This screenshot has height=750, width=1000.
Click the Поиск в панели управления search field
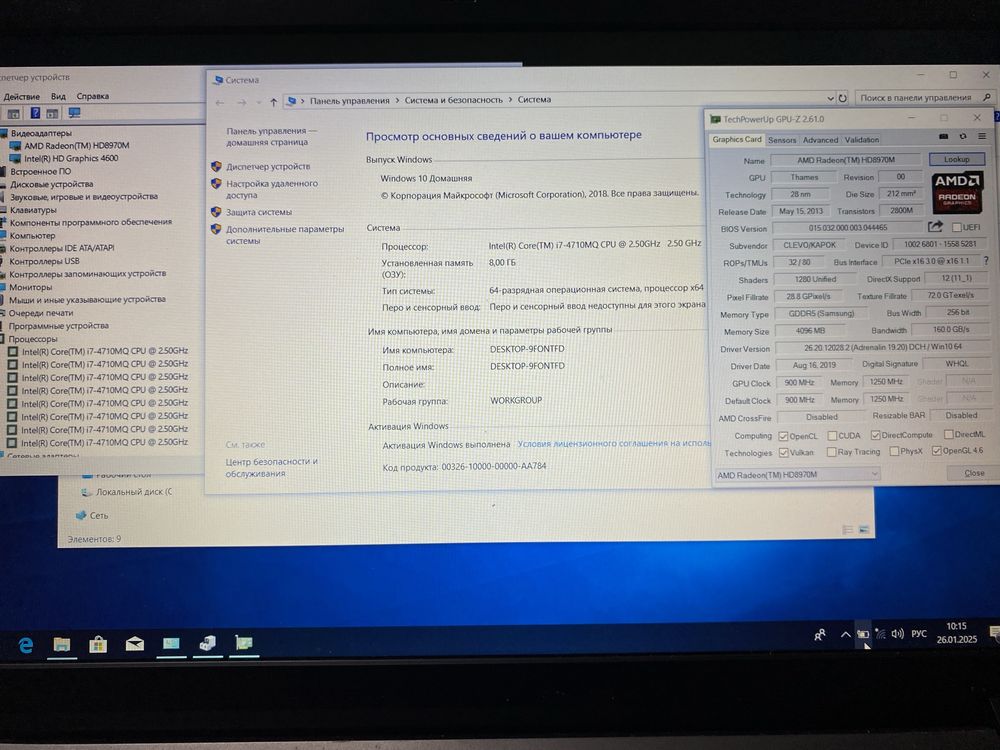click(x=924, y=98)
